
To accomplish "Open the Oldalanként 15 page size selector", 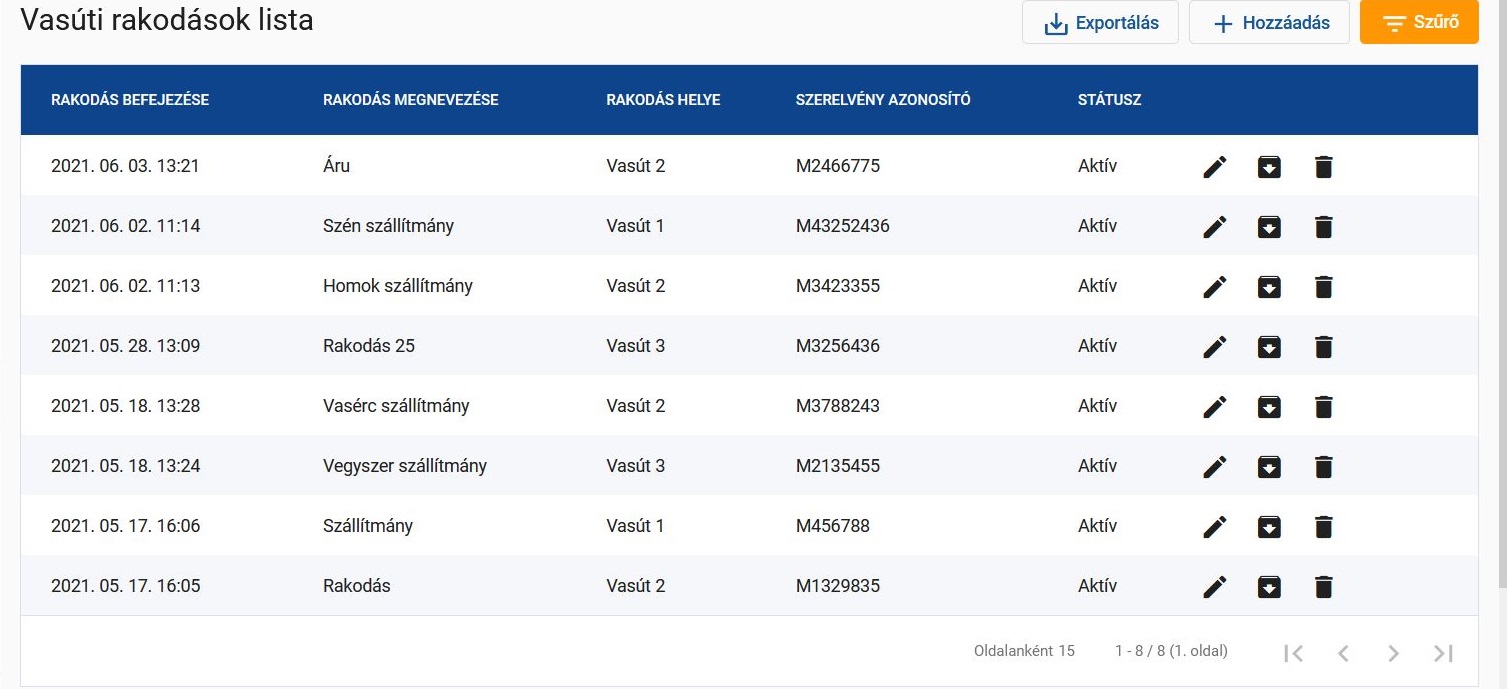I will tap(1024, 651).
